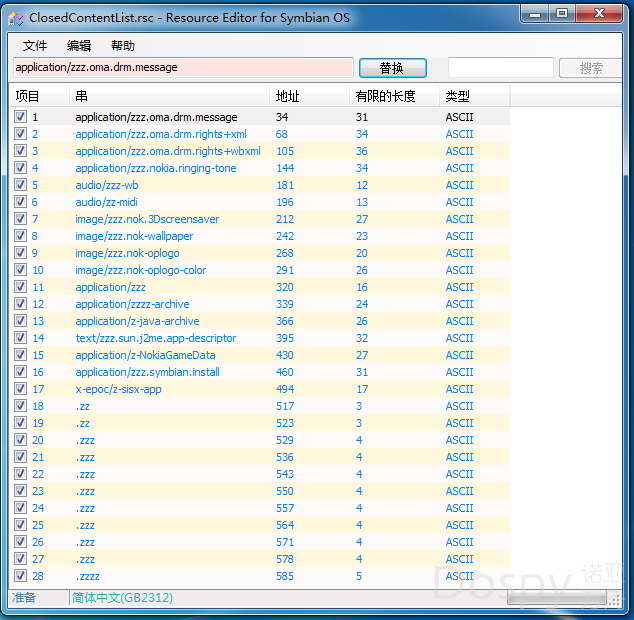The width and height of the screenshot is (634, 620).
Task: Toggle the checkbox for item 5
Action: [20, 185]
